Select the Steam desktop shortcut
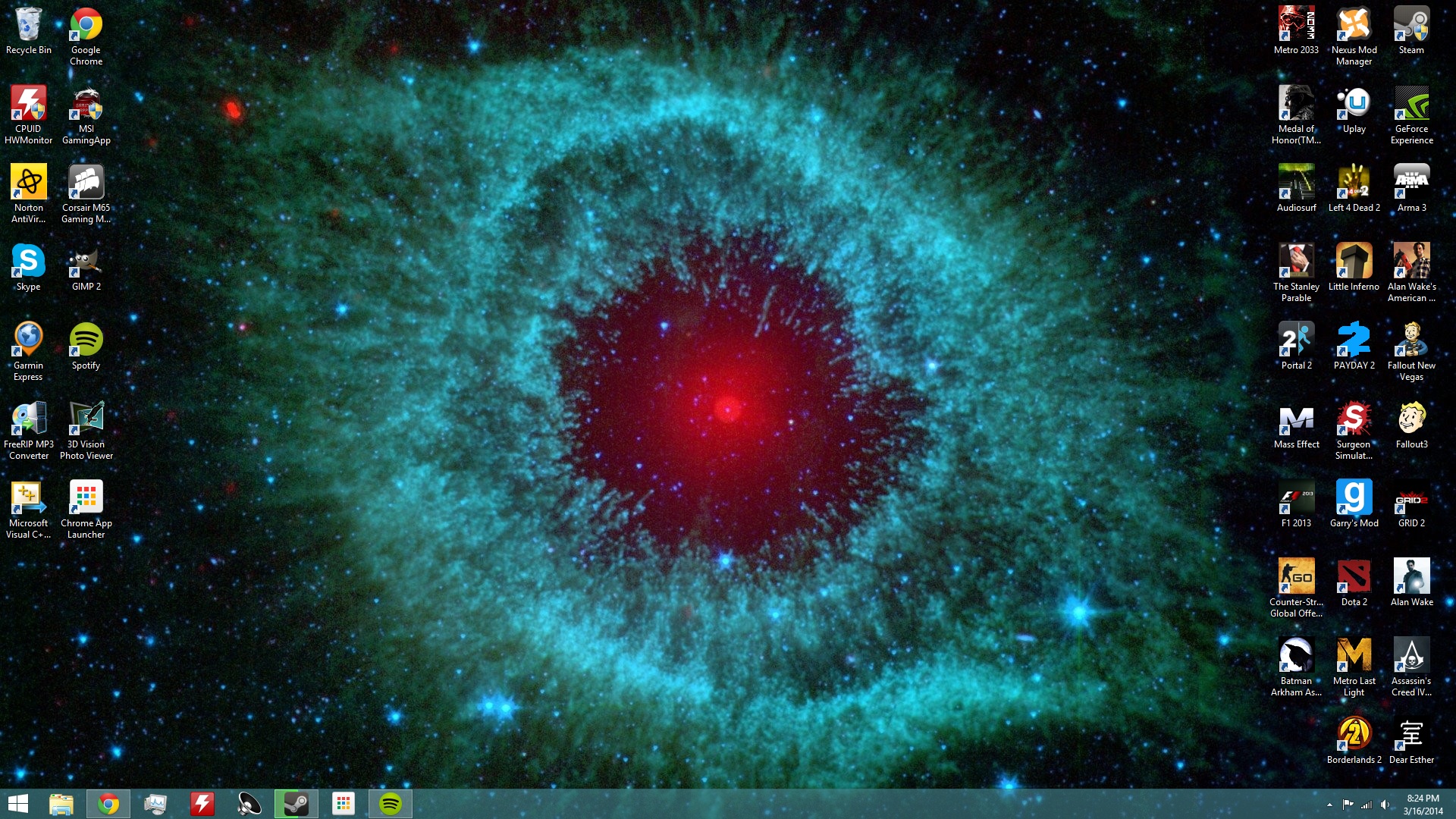The width and height of the screenshot is (1456, 819). (1411, 27)
